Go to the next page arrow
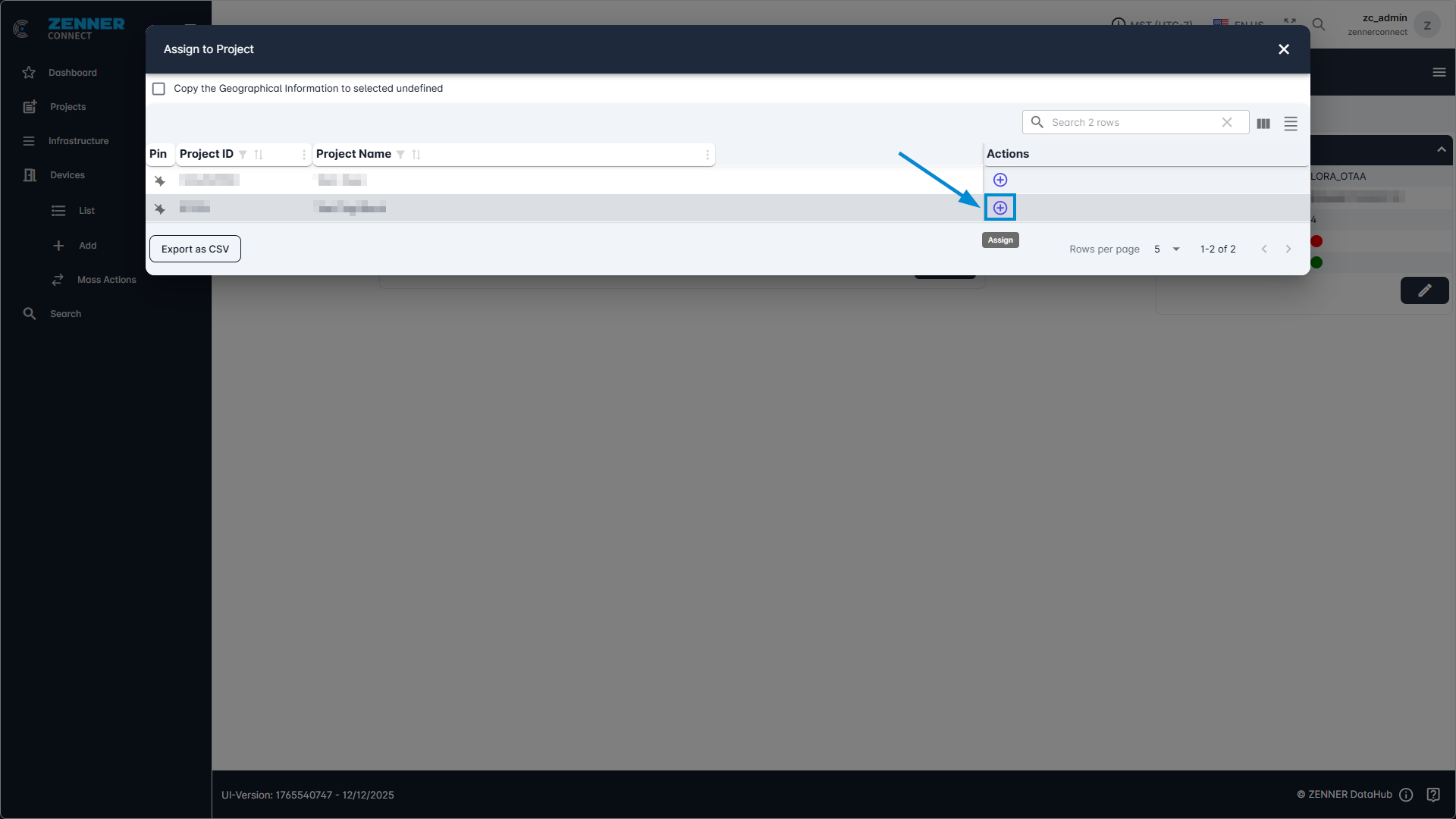 (1288, 249)
